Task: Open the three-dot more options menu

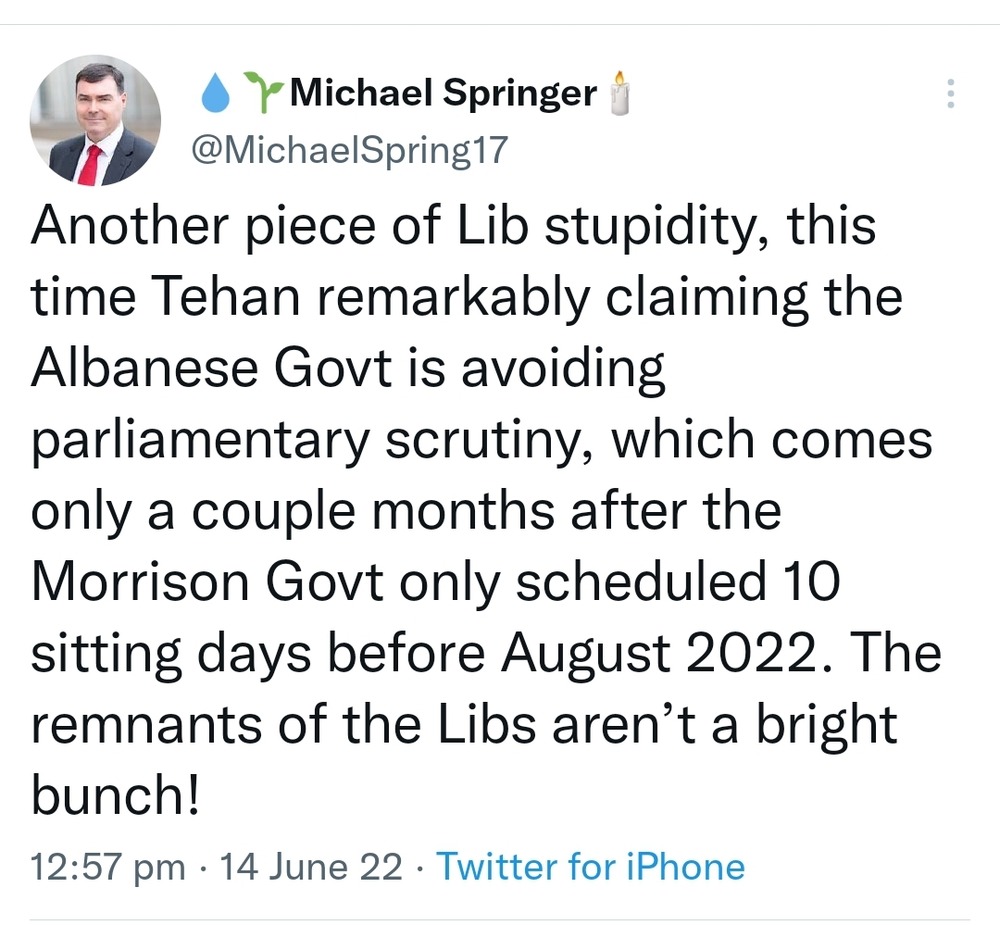Action: 950,94
